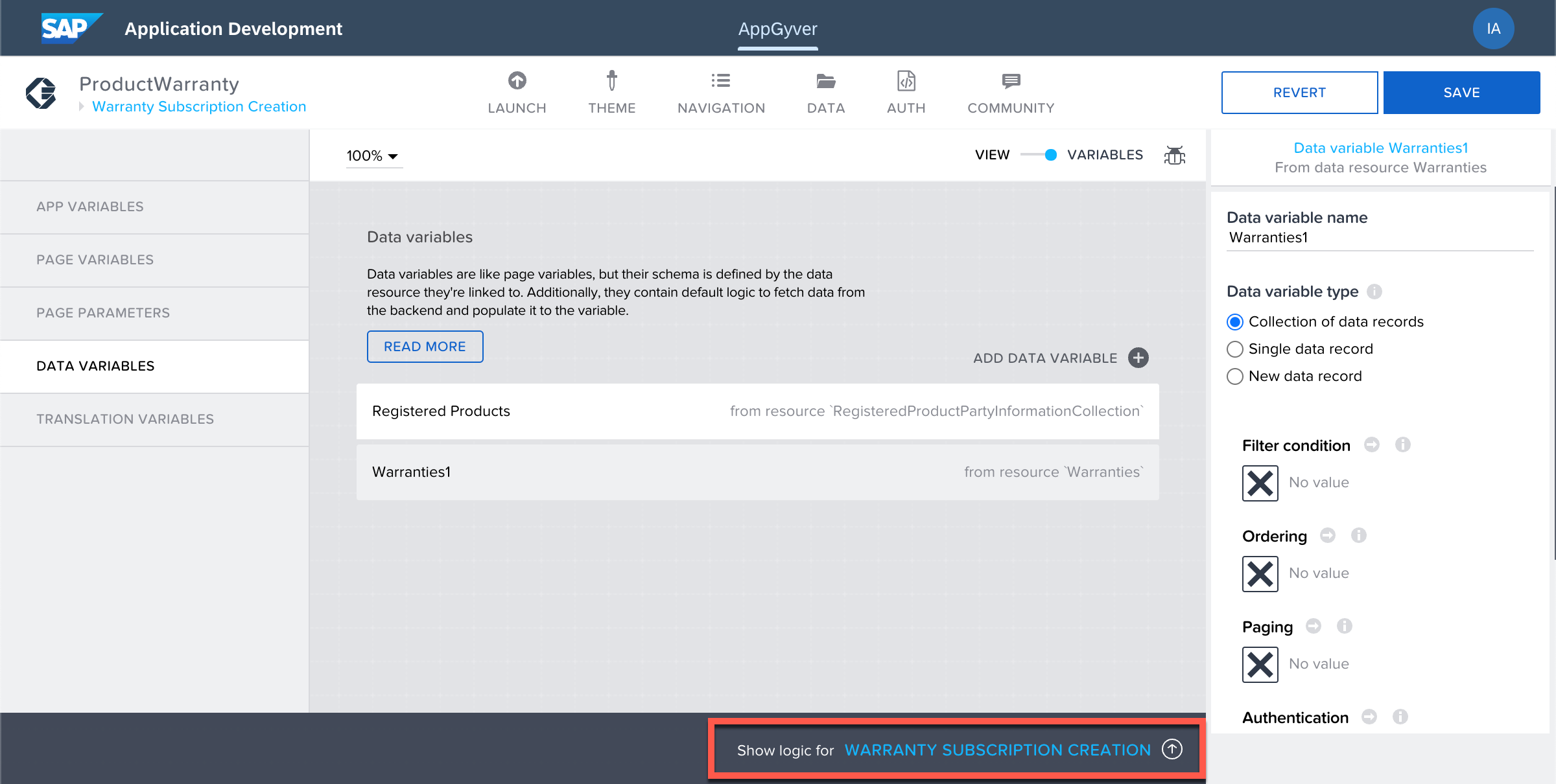The width and height of the screenshot is (1556, 784).
Task: Click the READ MORE button
Action: [423, 346]
